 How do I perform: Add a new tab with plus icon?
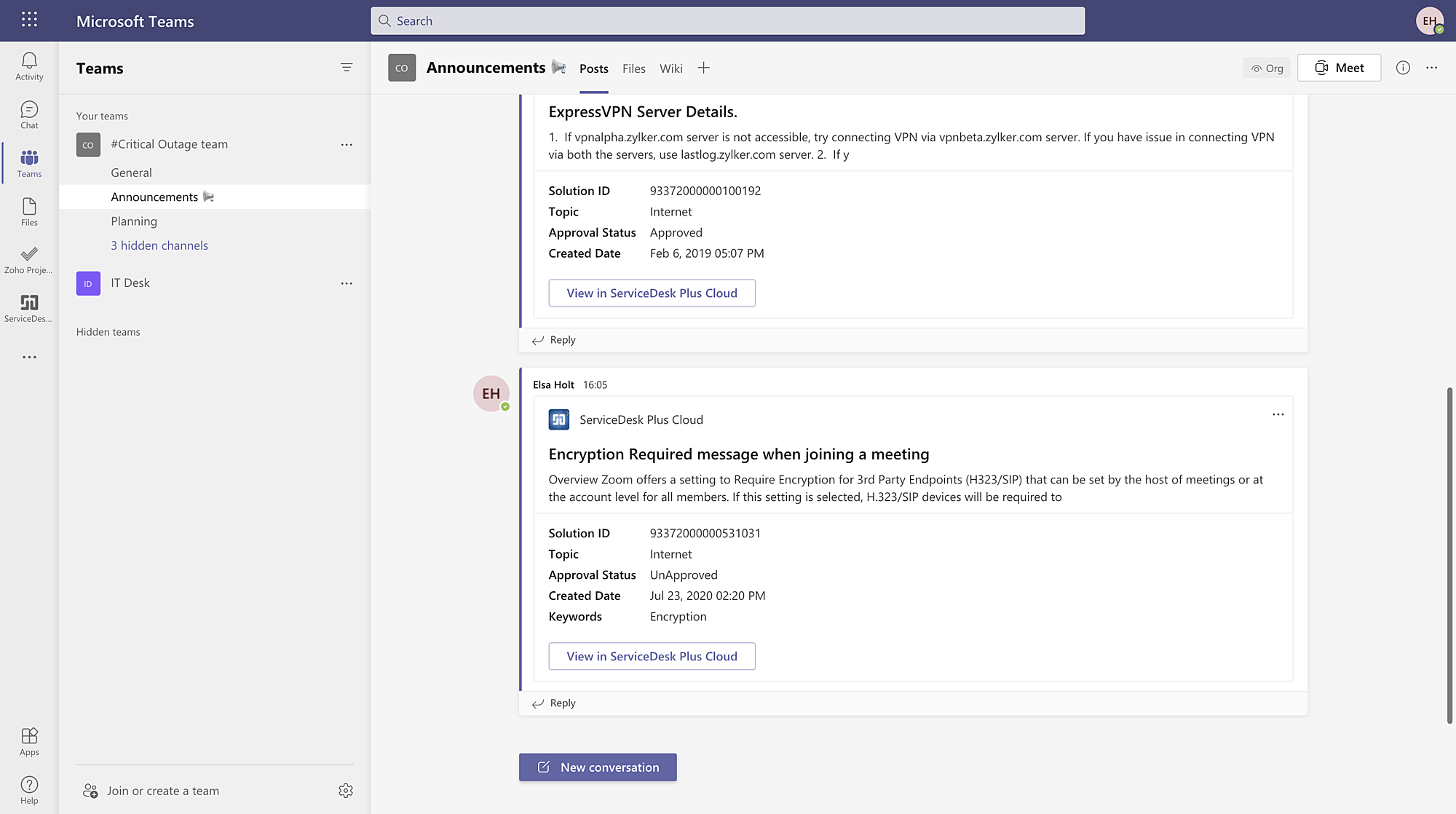tap(703, 68)
